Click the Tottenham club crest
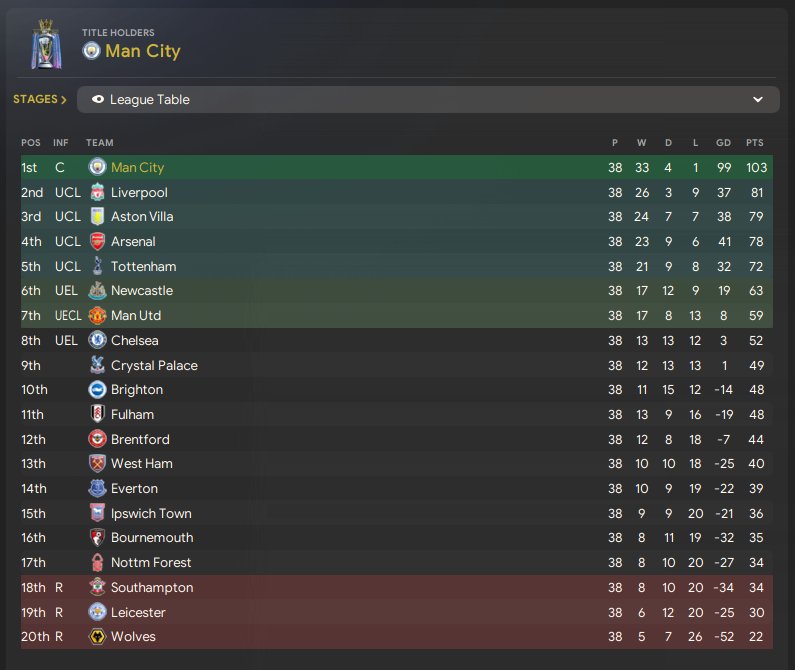 97,266
